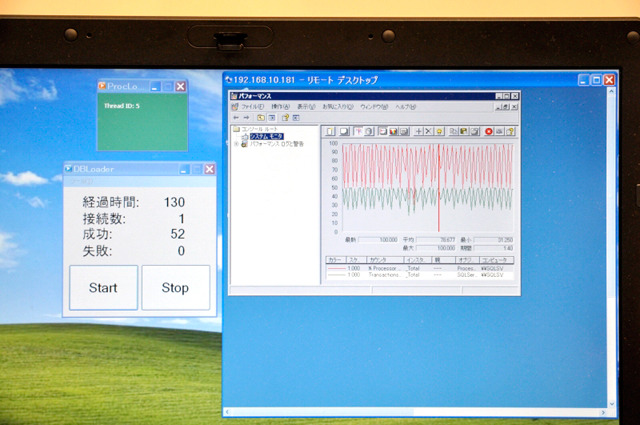Click Help icon at end of graph toolbar
Image resolution: width=640 pixels, height=425 pixels.
[x=510, y=131]
